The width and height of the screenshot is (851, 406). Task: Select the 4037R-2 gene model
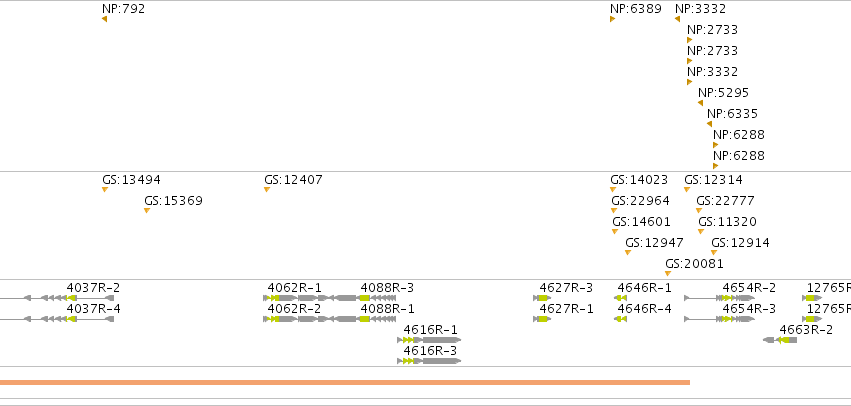[57, 298]
